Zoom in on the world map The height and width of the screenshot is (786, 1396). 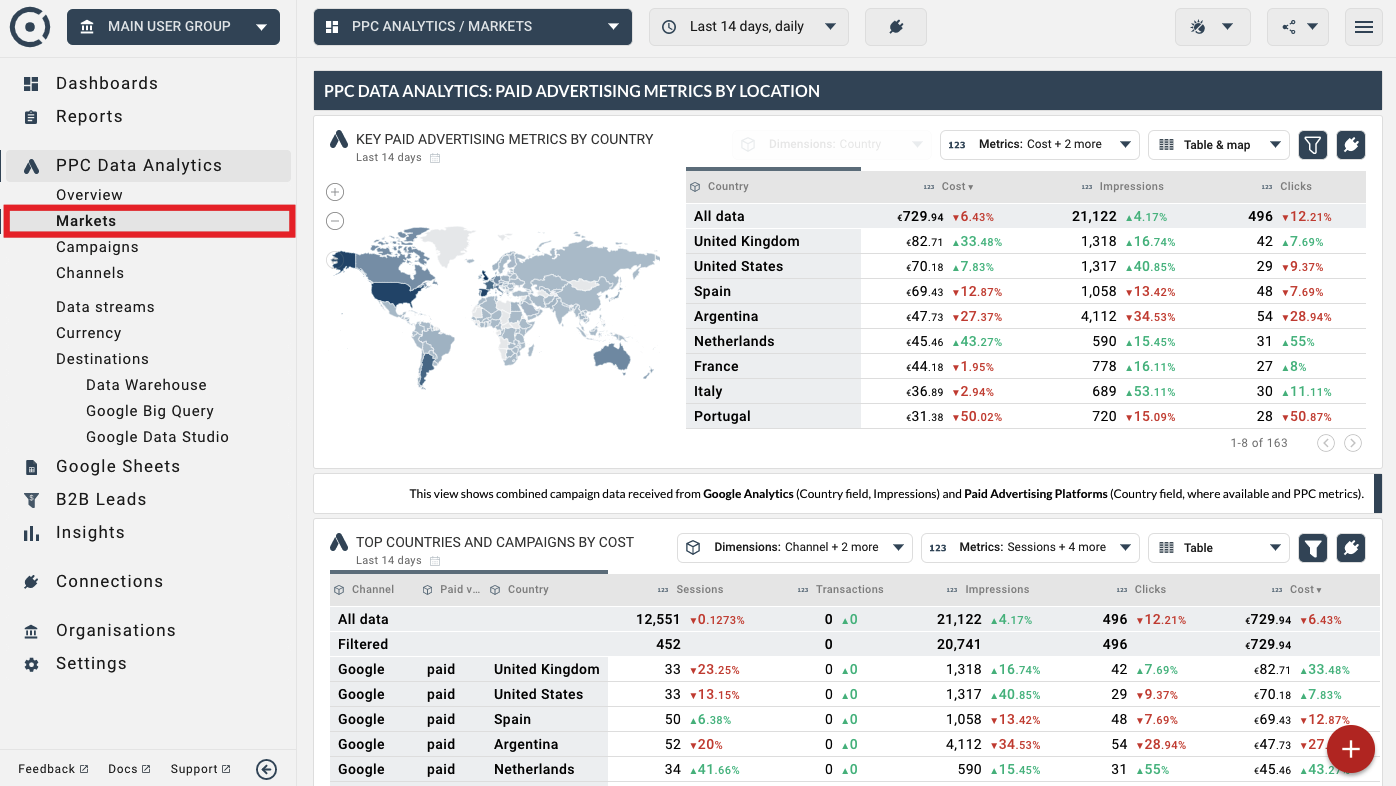point(335,192)
